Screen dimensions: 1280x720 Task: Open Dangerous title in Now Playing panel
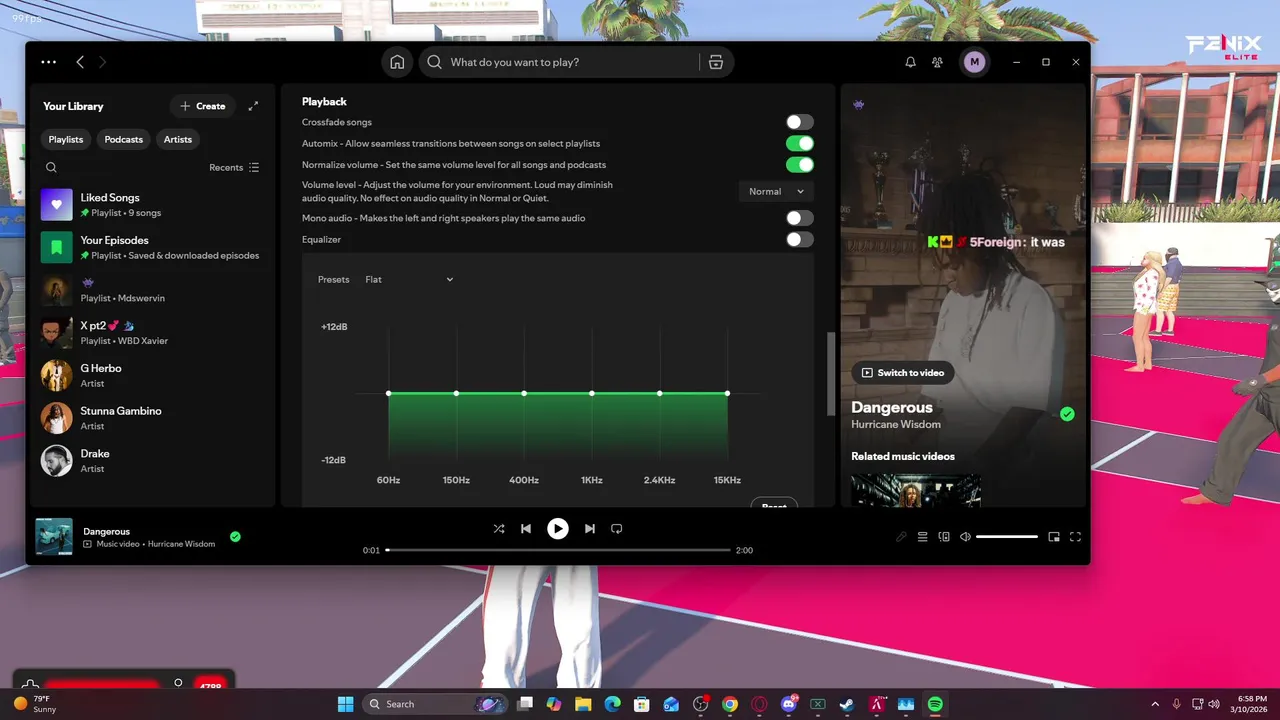click(x=892, y=407)
